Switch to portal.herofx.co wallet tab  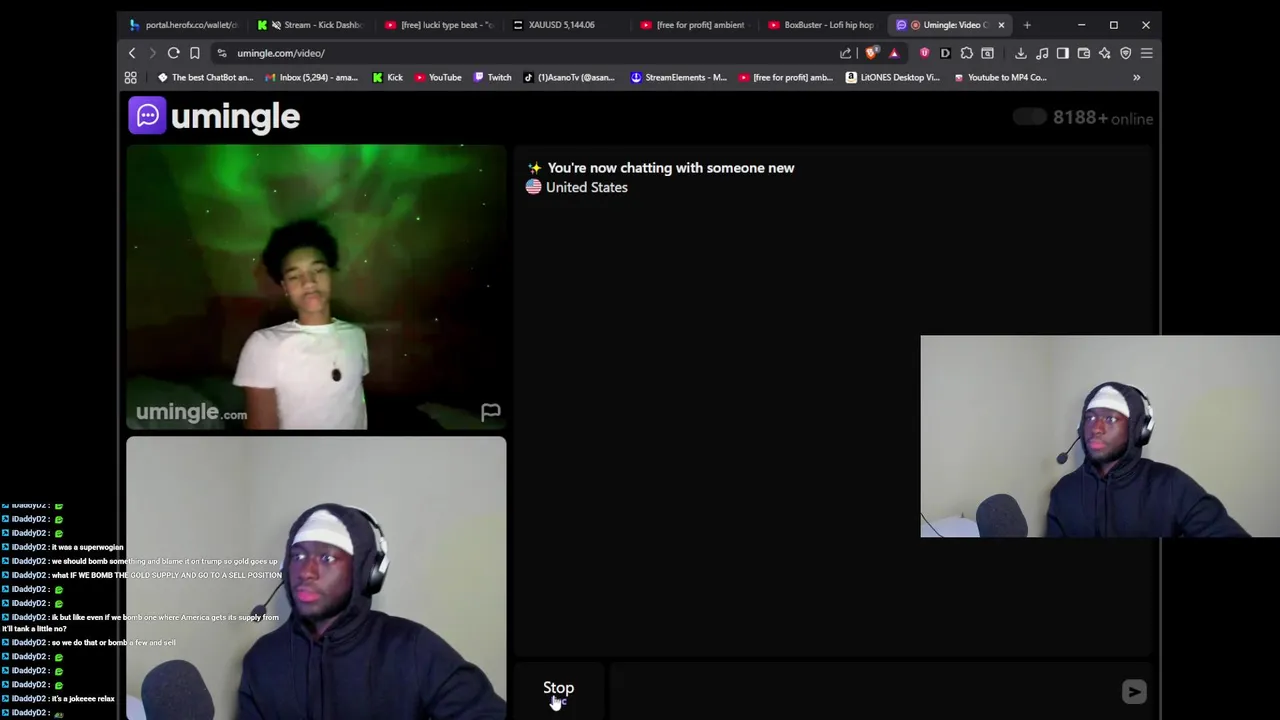(x=183, y=25)
